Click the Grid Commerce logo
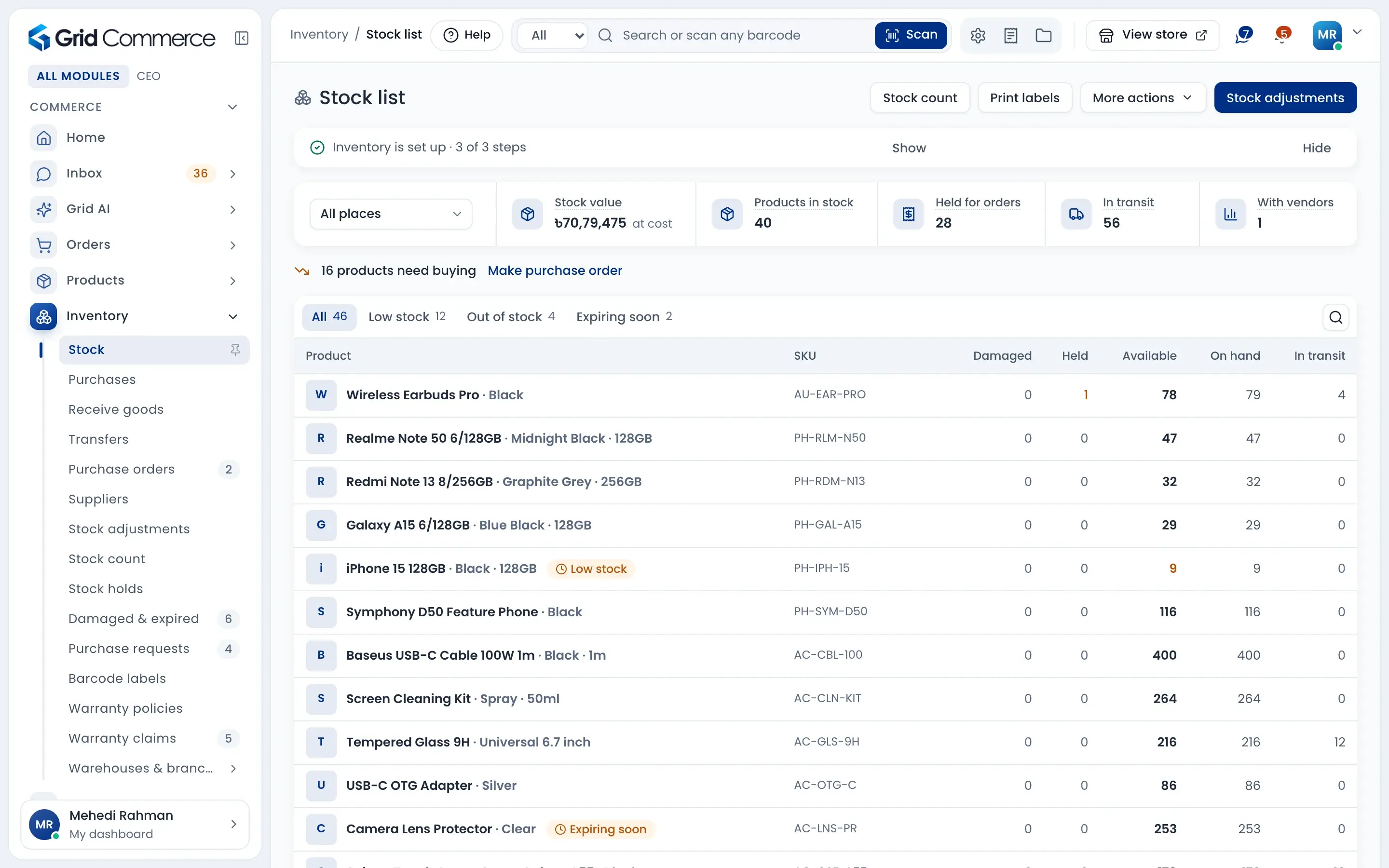Viewport: 1389px width, 868px height. tap(122, 38)
